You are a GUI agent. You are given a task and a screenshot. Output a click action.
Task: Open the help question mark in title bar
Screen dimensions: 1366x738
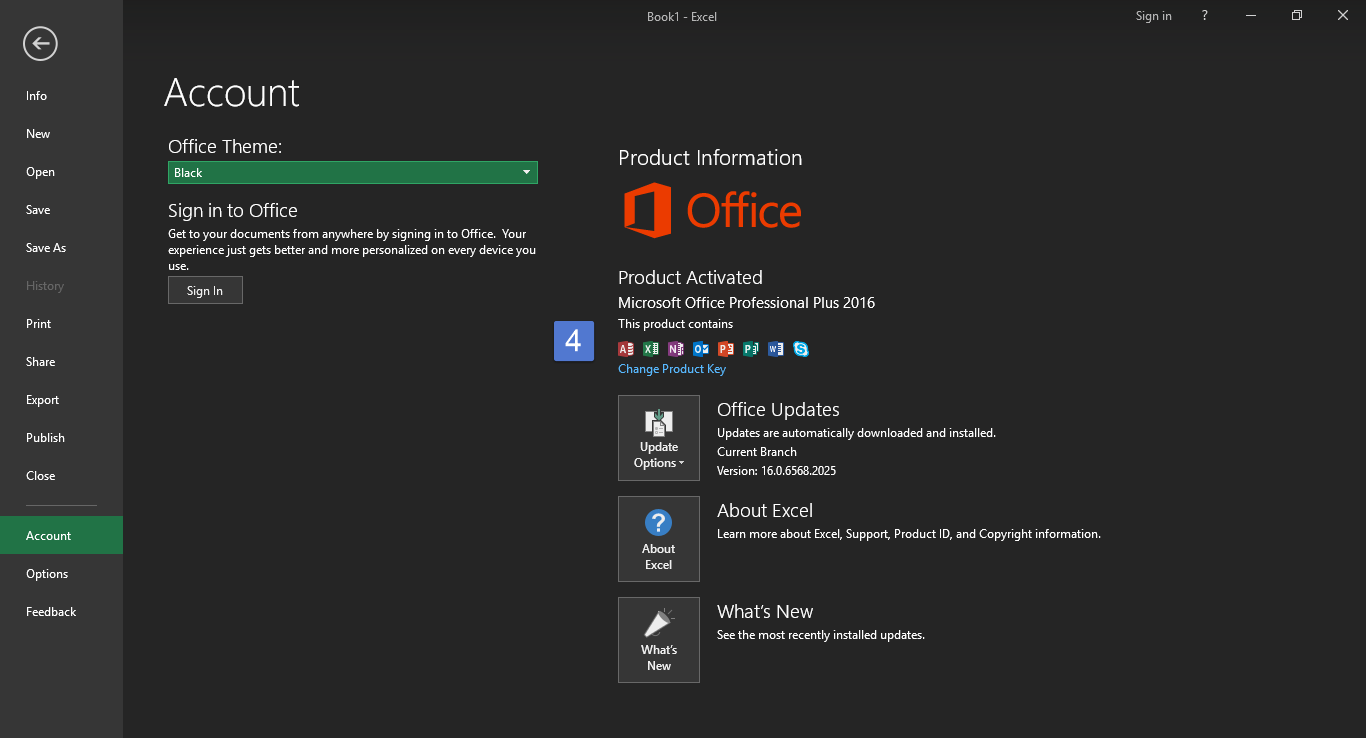tap(1205, 16)
